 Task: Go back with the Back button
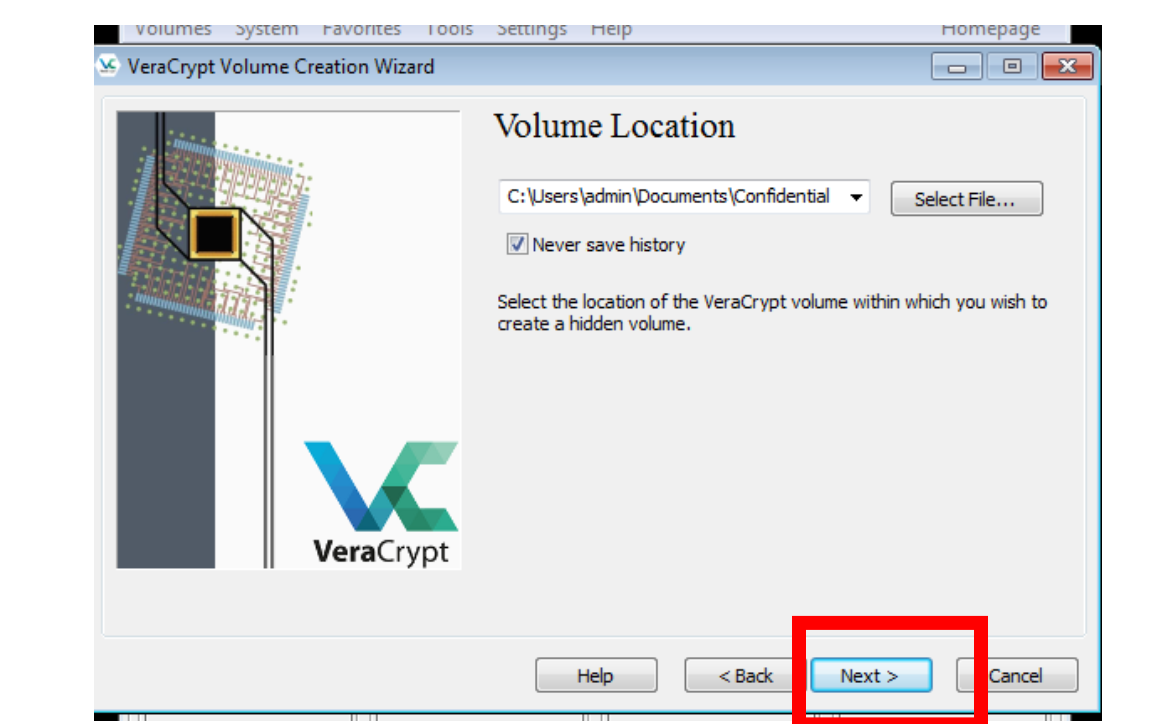[x=745, y=675]
